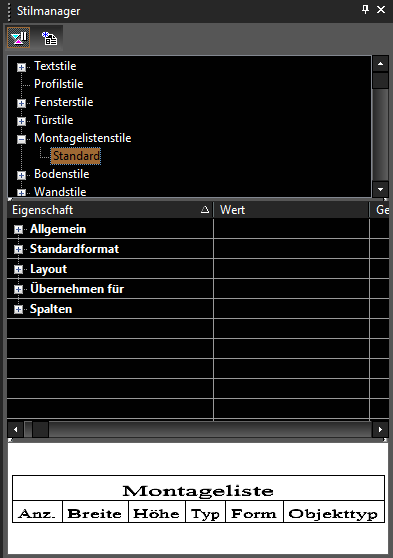
Task: Expand the Bodenstile tree node
Action: tap(21, 175)
